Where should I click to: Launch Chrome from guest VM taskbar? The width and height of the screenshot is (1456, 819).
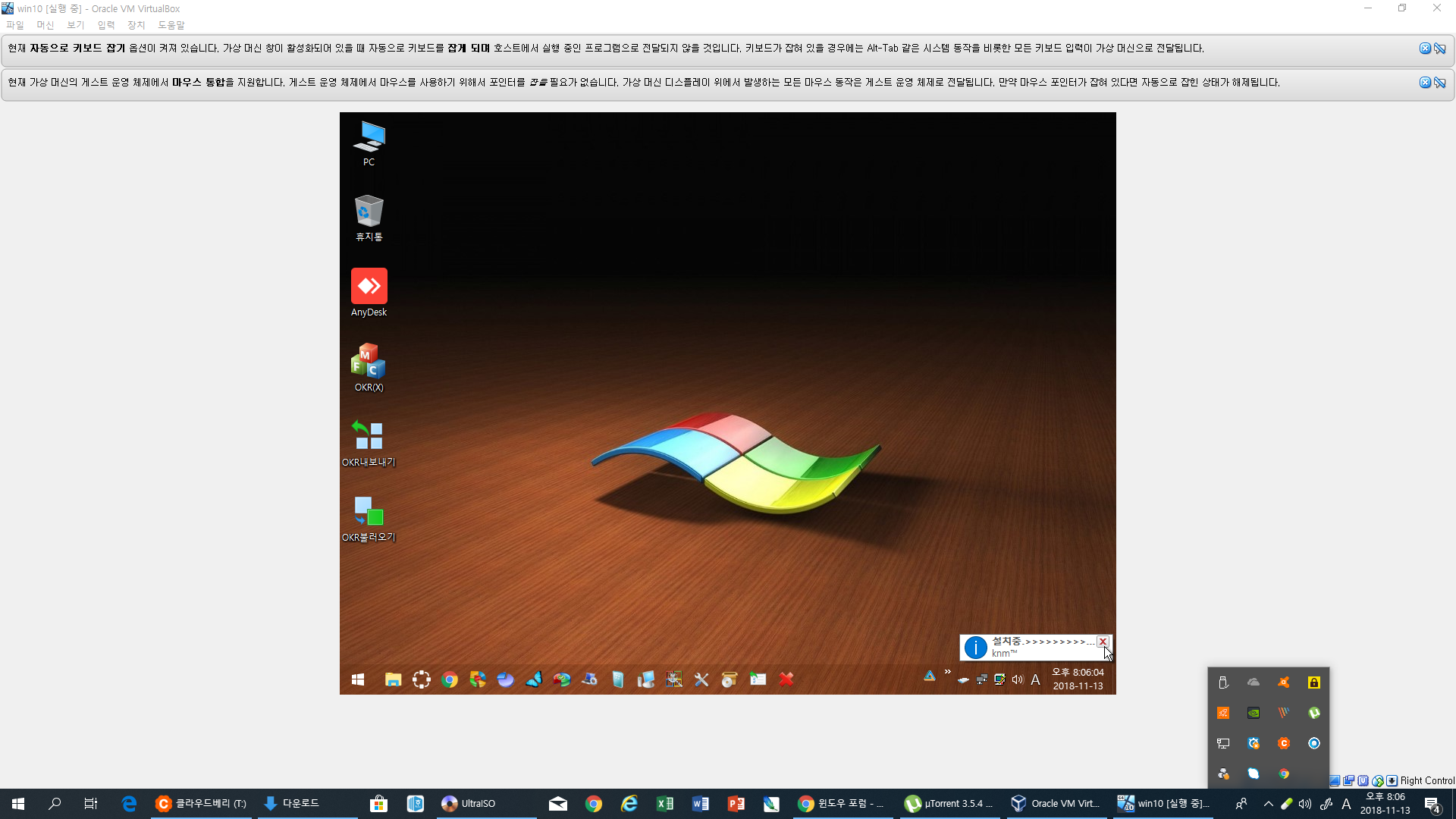click(450, 679)
